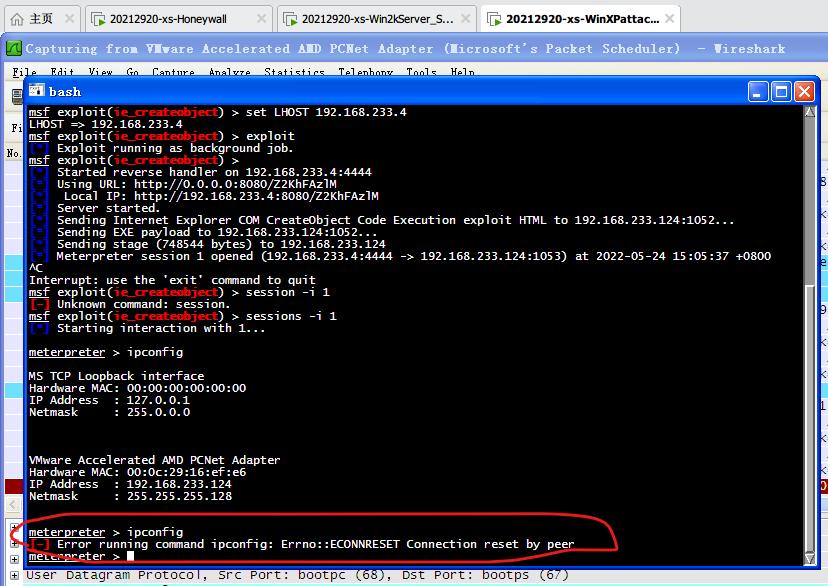Expand the User Datagram Protocol tree row
Image resolution: width=828 pixels, height=586 pixels.
(x=14, y=575)
